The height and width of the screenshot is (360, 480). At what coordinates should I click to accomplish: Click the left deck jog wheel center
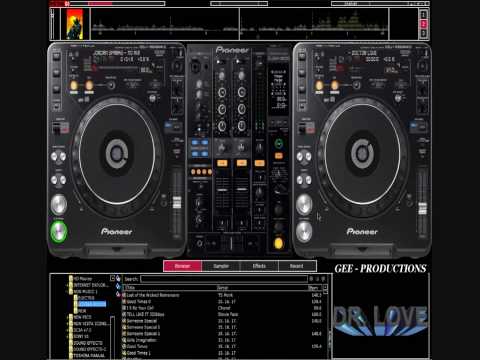pos(117,154)
